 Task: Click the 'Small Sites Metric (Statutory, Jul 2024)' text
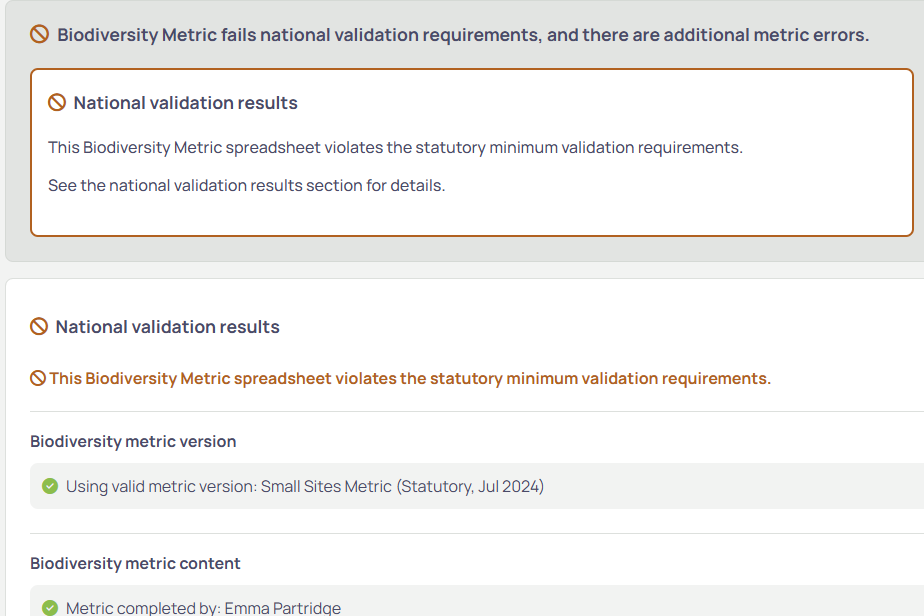point(402,486)
